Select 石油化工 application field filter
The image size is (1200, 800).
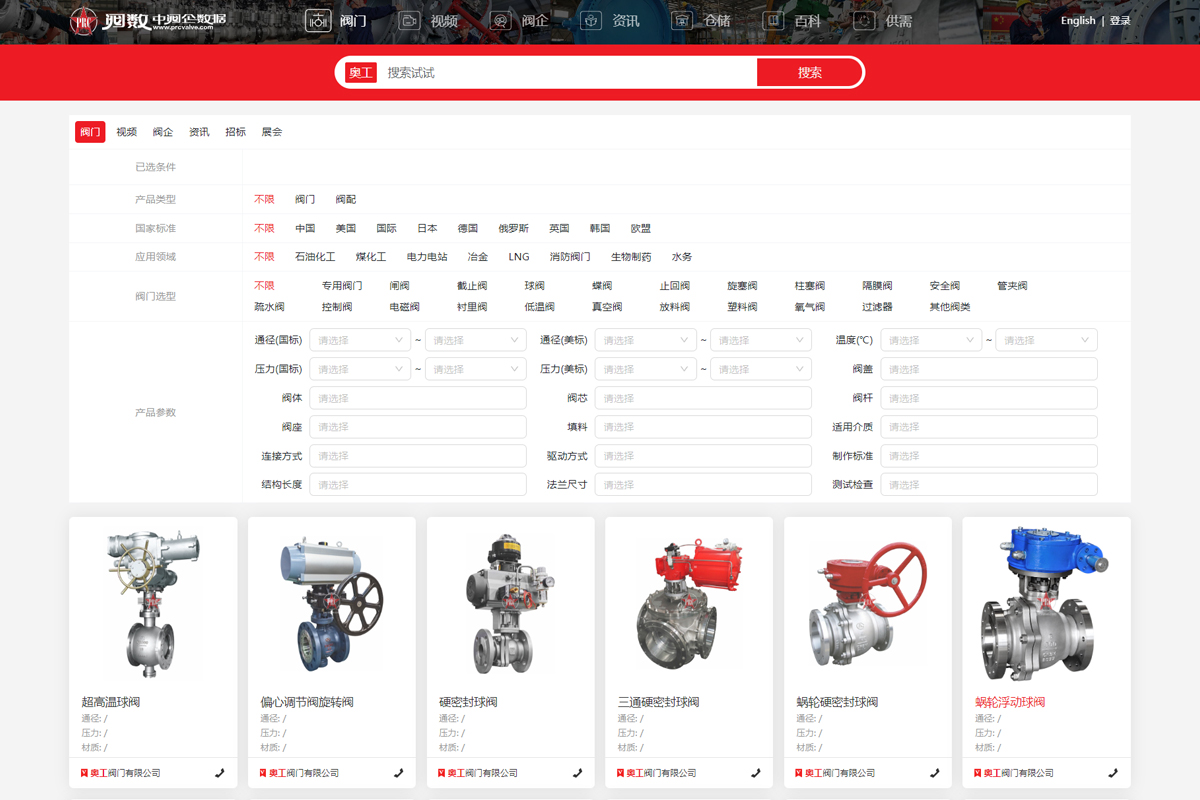315,257
